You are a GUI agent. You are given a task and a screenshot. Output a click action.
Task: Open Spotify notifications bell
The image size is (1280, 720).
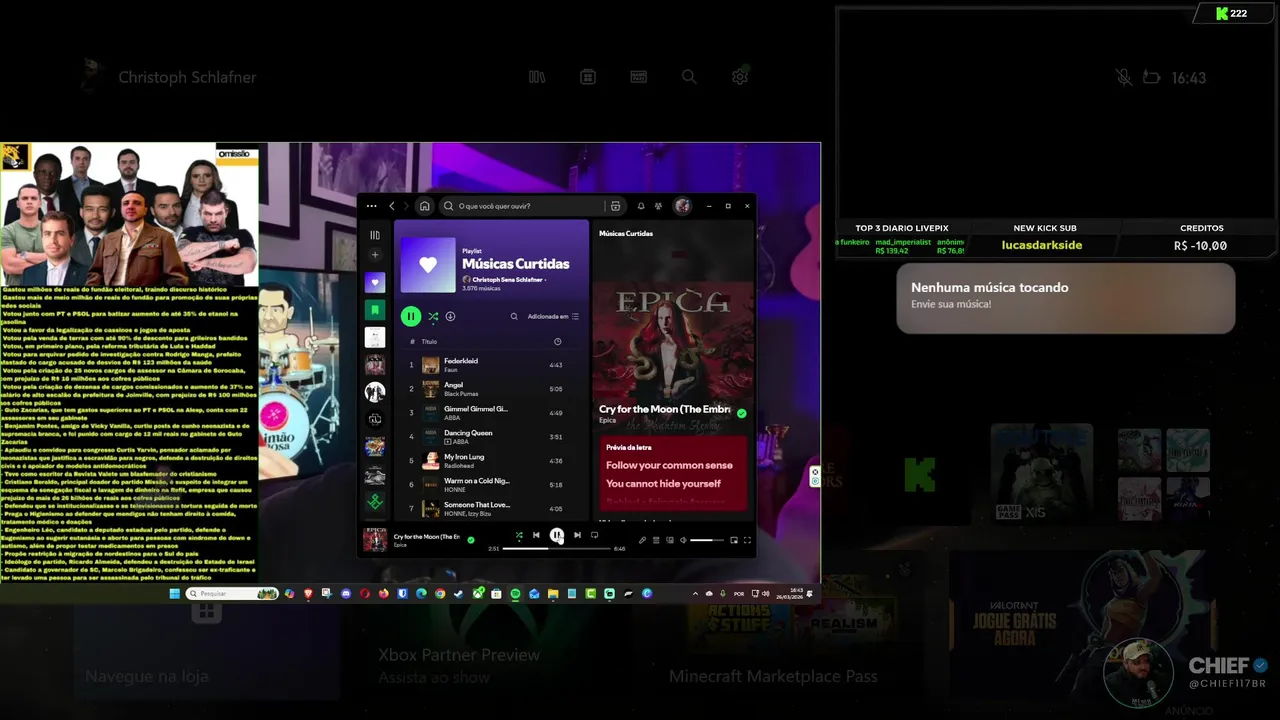tap(641, 206)
